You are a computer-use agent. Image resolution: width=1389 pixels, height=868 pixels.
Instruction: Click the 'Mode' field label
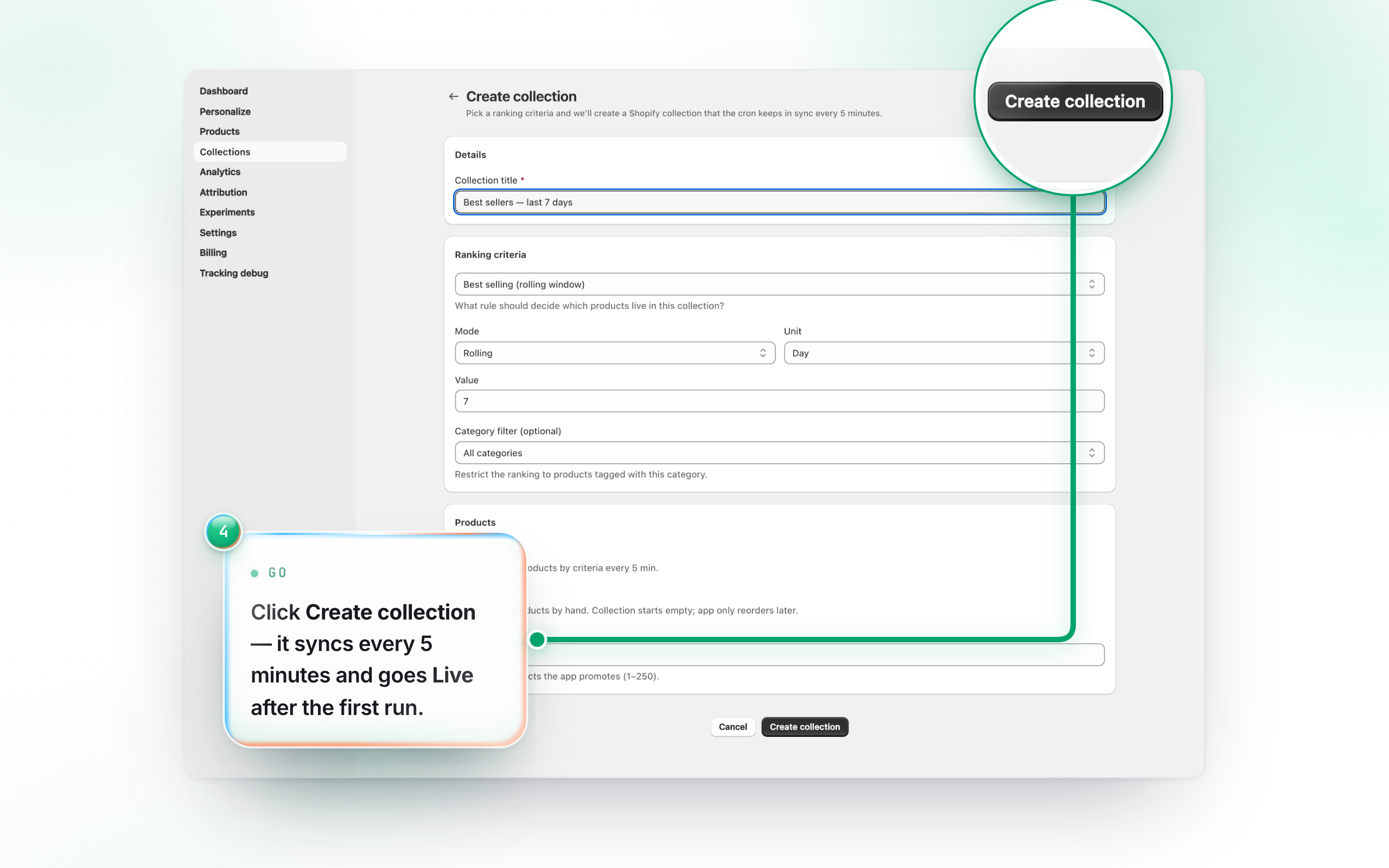(467, 331)
